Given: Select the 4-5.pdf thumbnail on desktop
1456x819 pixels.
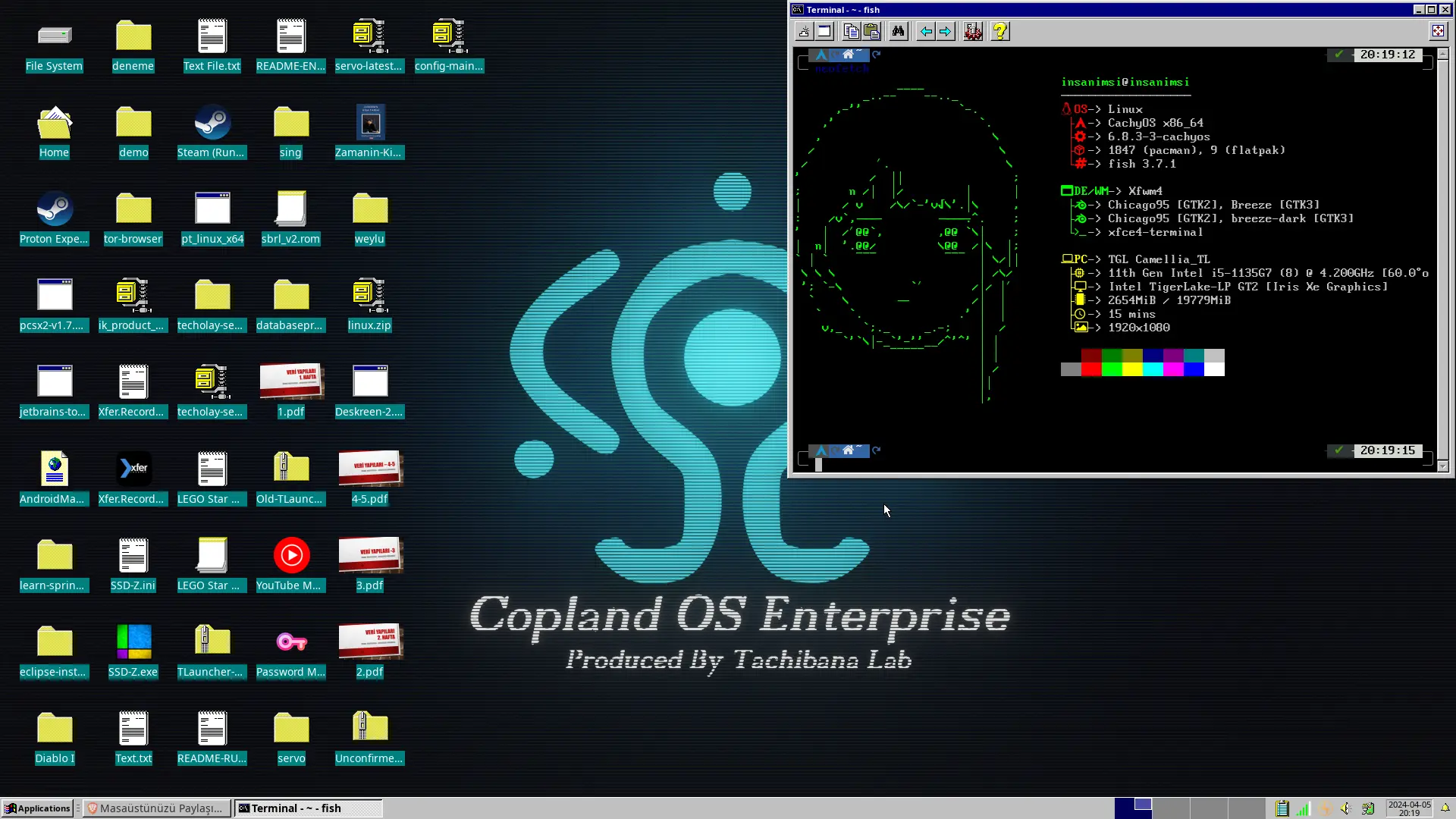Looking at the screenshot, I should coord(370,479).
